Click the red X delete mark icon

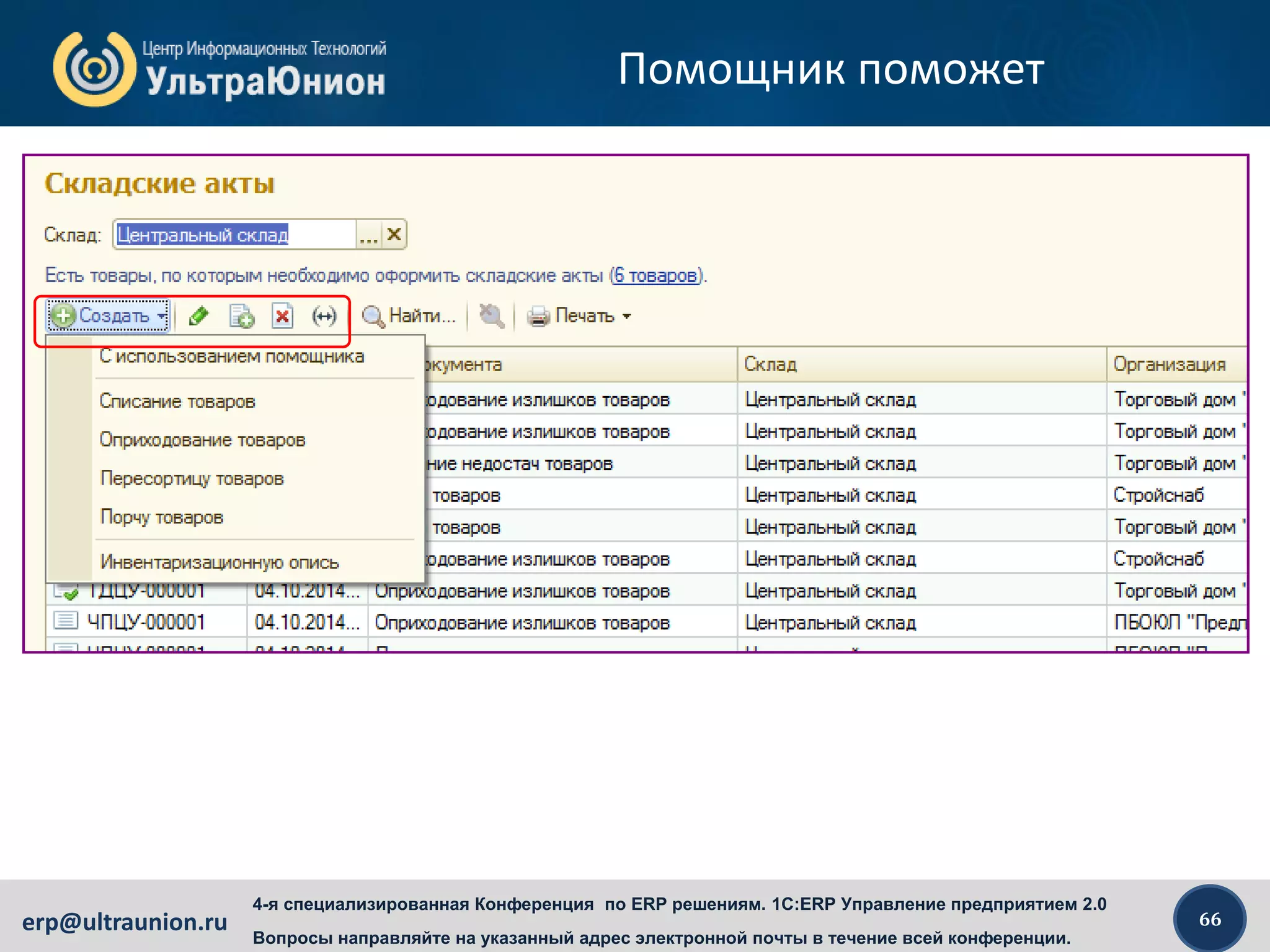point(282,316)
